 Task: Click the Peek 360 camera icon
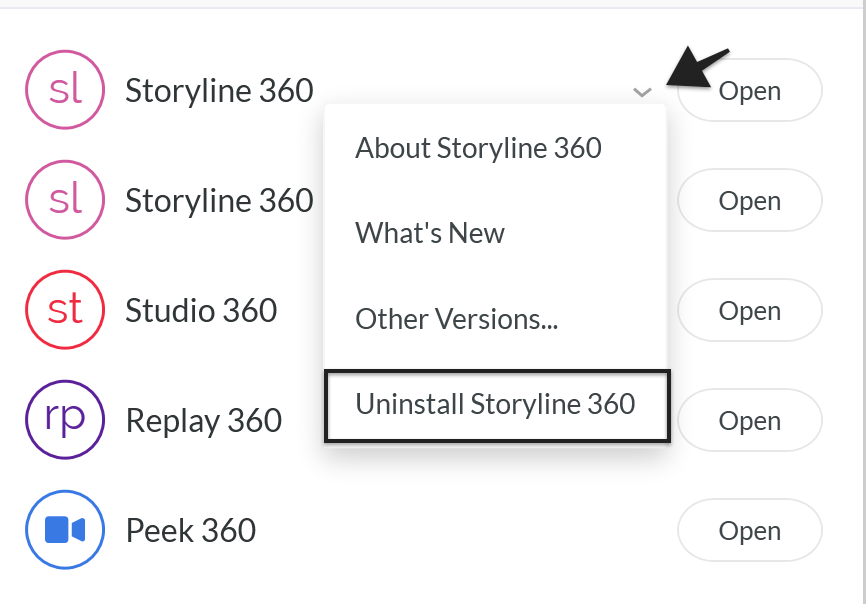tap(65, 530)
